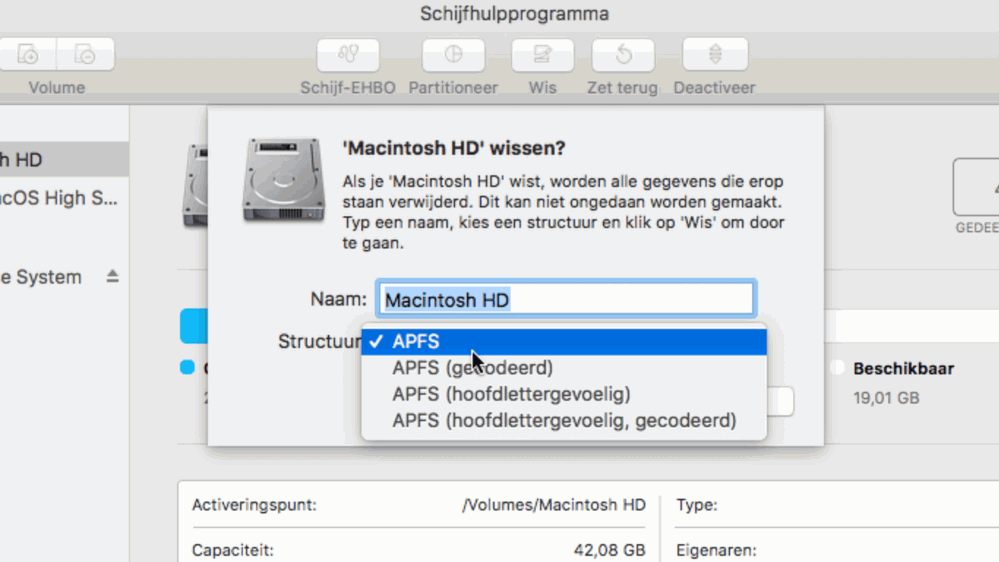Pick APFS (hoofdlettergevoelig, gecodeerd)
Viewport: 999px width, 562px height.
pos(564,421)
